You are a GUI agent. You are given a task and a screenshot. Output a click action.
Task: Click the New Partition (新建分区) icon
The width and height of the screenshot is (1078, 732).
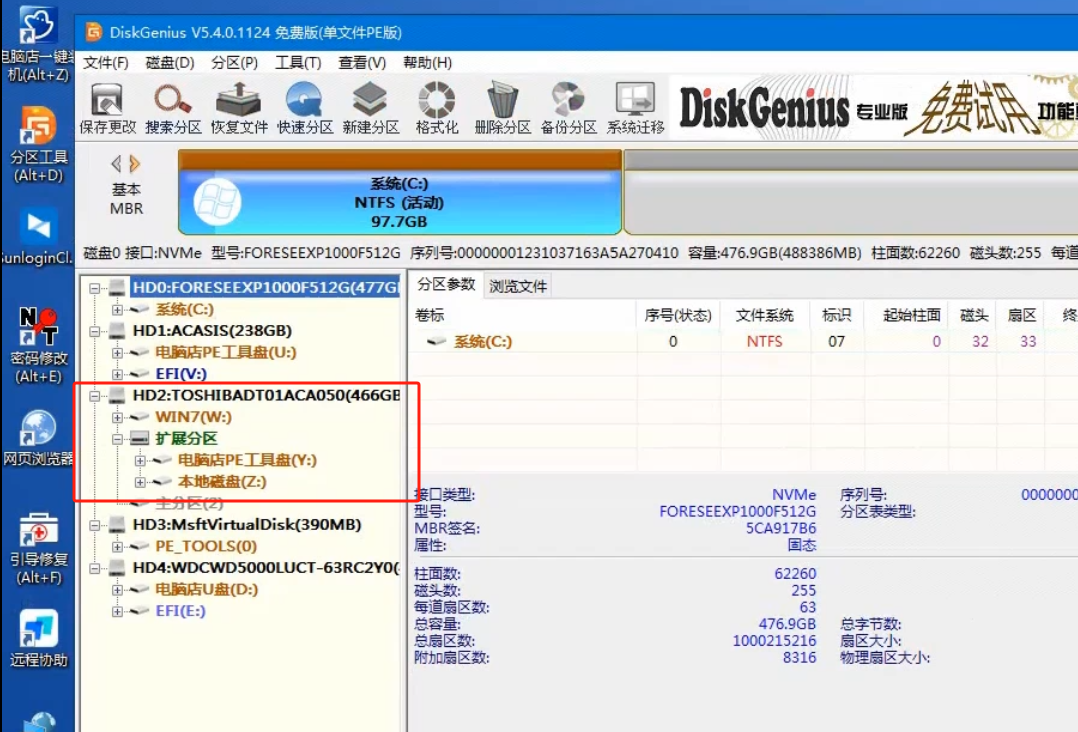tap(370, 108)
